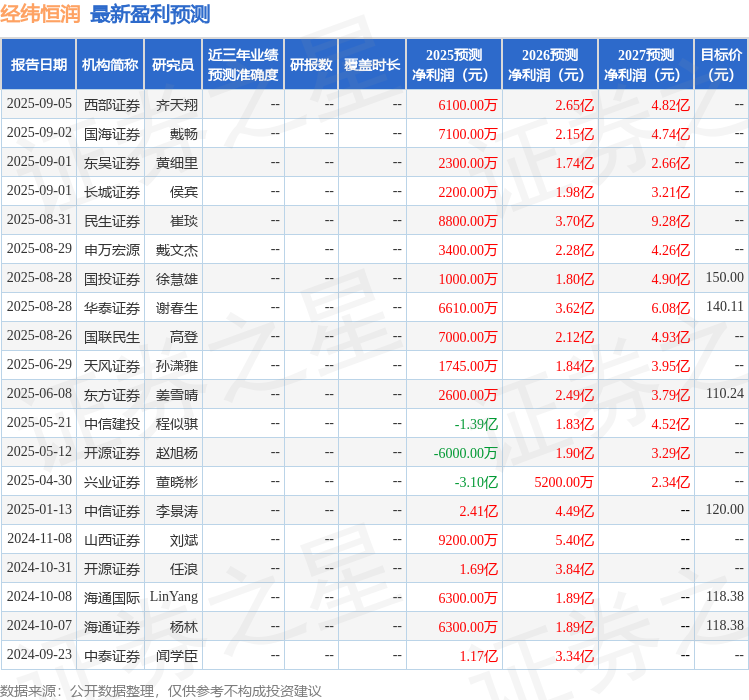
Task: Click institution 长城证券
Action: (112, 192)
